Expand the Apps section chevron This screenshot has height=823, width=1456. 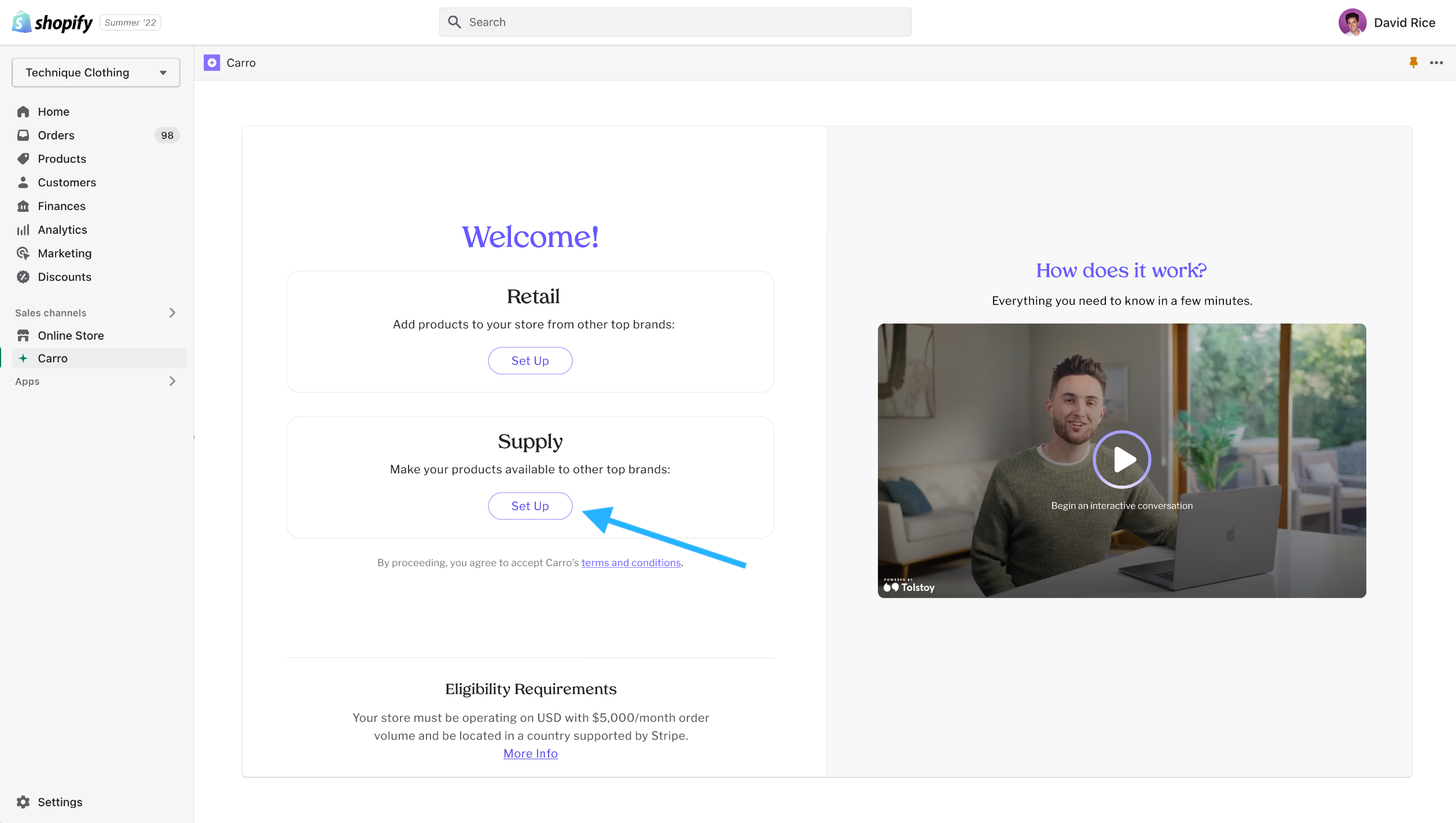(x=172, y=381)
